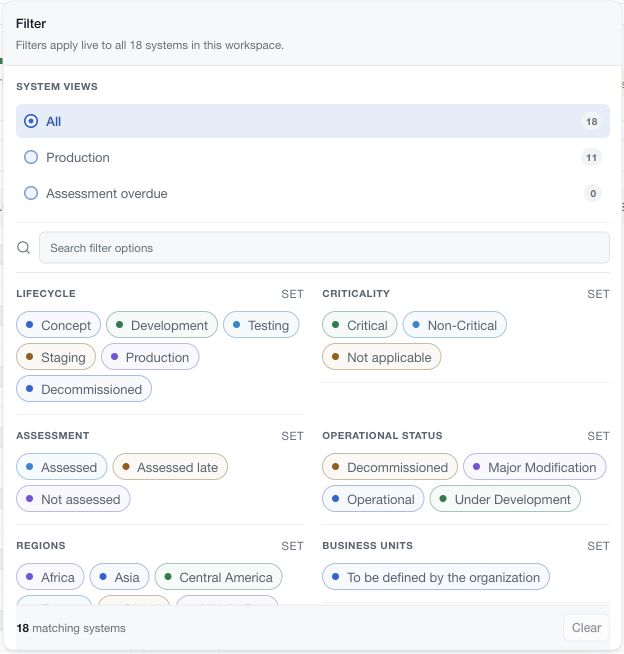
Task: Click SET next to Lifecycle
Action: 292,294
